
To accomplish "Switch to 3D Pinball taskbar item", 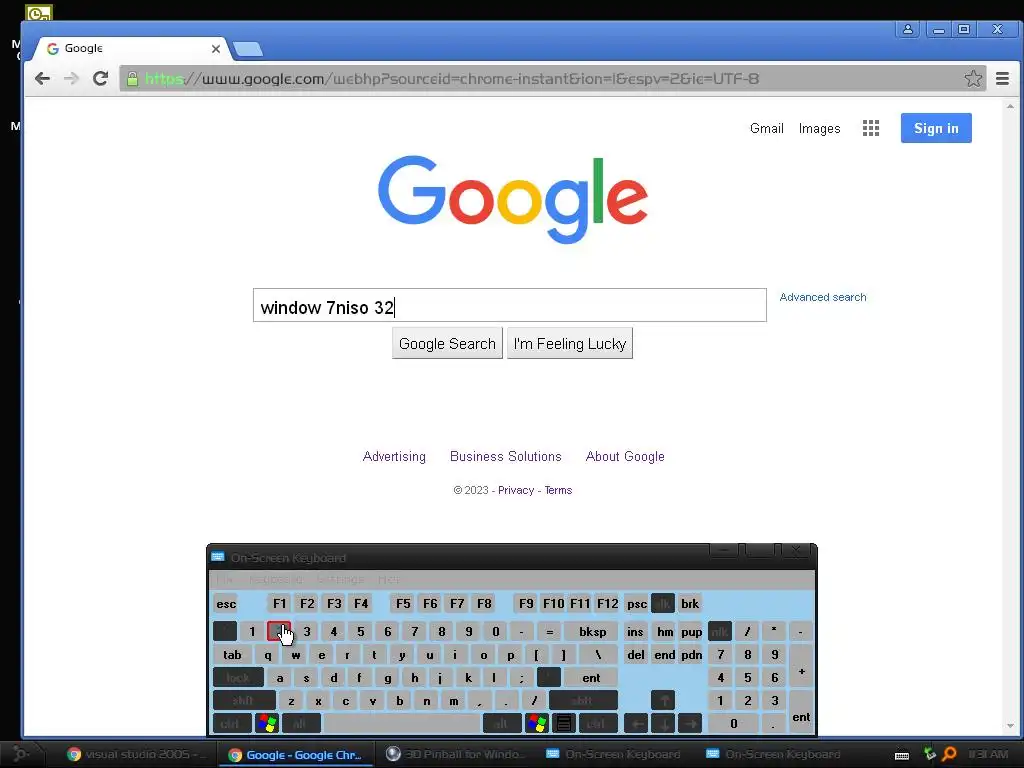I will click(x=455, y=754).
